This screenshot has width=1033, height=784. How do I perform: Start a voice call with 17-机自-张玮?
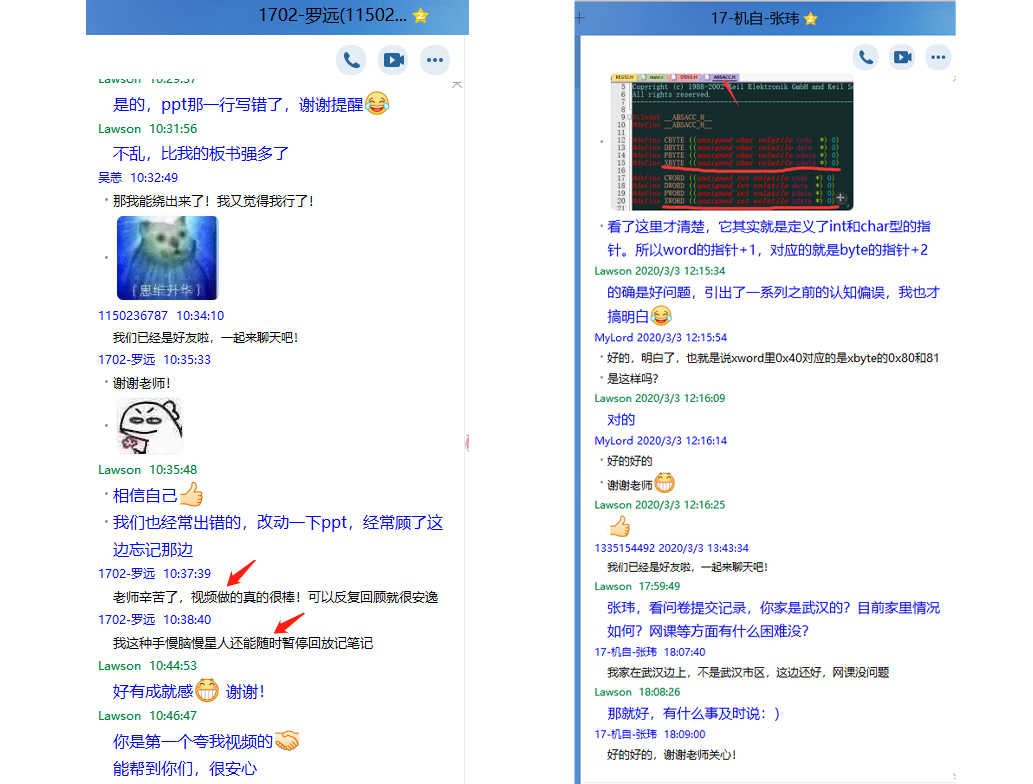click(866, 57)
